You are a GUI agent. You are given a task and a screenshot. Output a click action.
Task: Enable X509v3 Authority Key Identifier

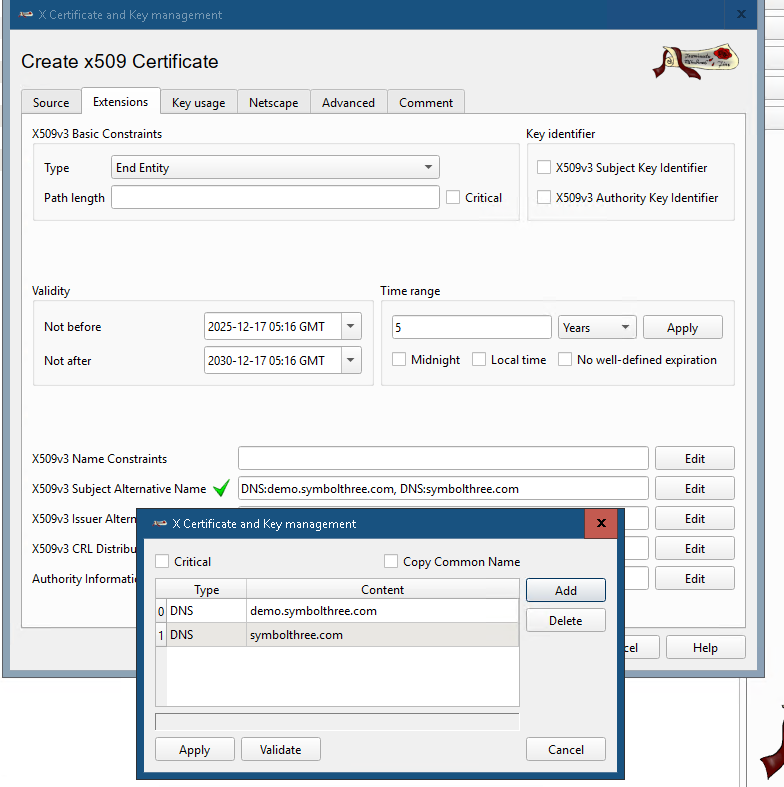(544, 197)
